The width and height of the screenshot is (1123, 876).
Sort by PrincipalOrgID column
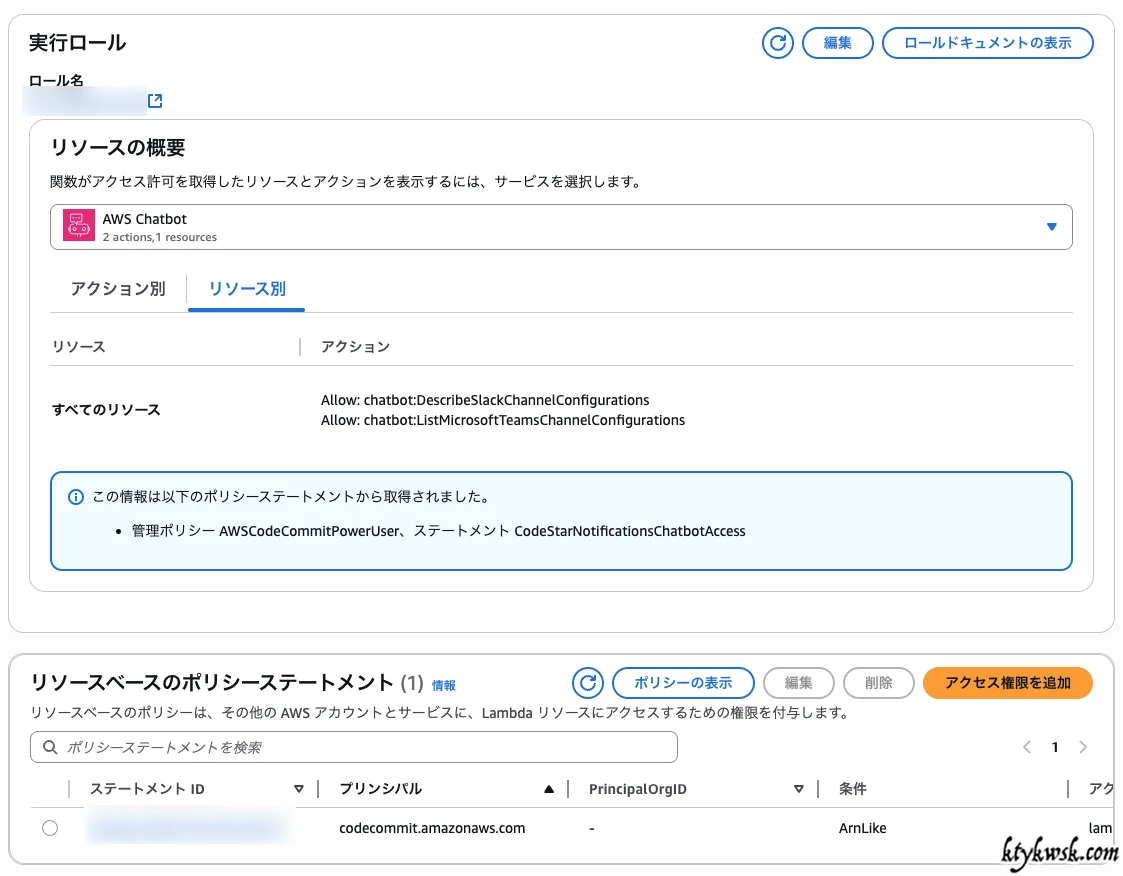click(799, 789)
